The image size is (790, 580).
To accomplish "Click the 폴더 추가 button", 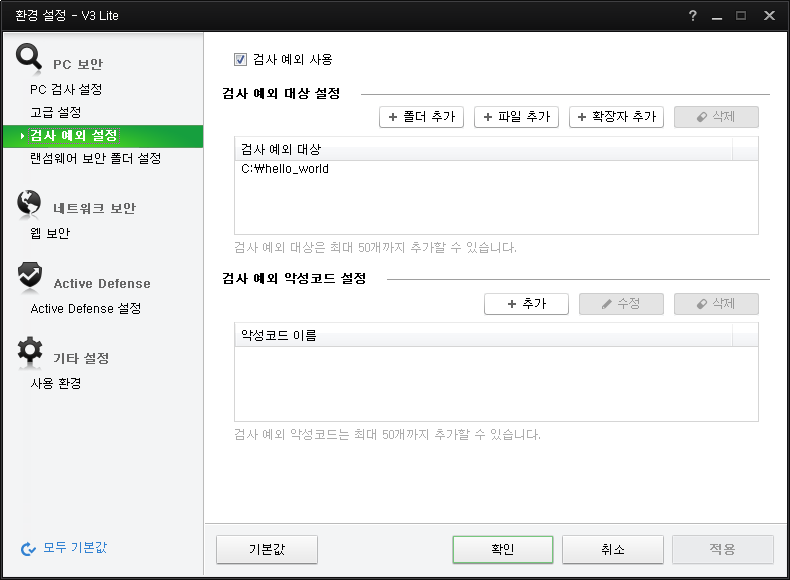I will pyautogui.click(x=421, y=117).
